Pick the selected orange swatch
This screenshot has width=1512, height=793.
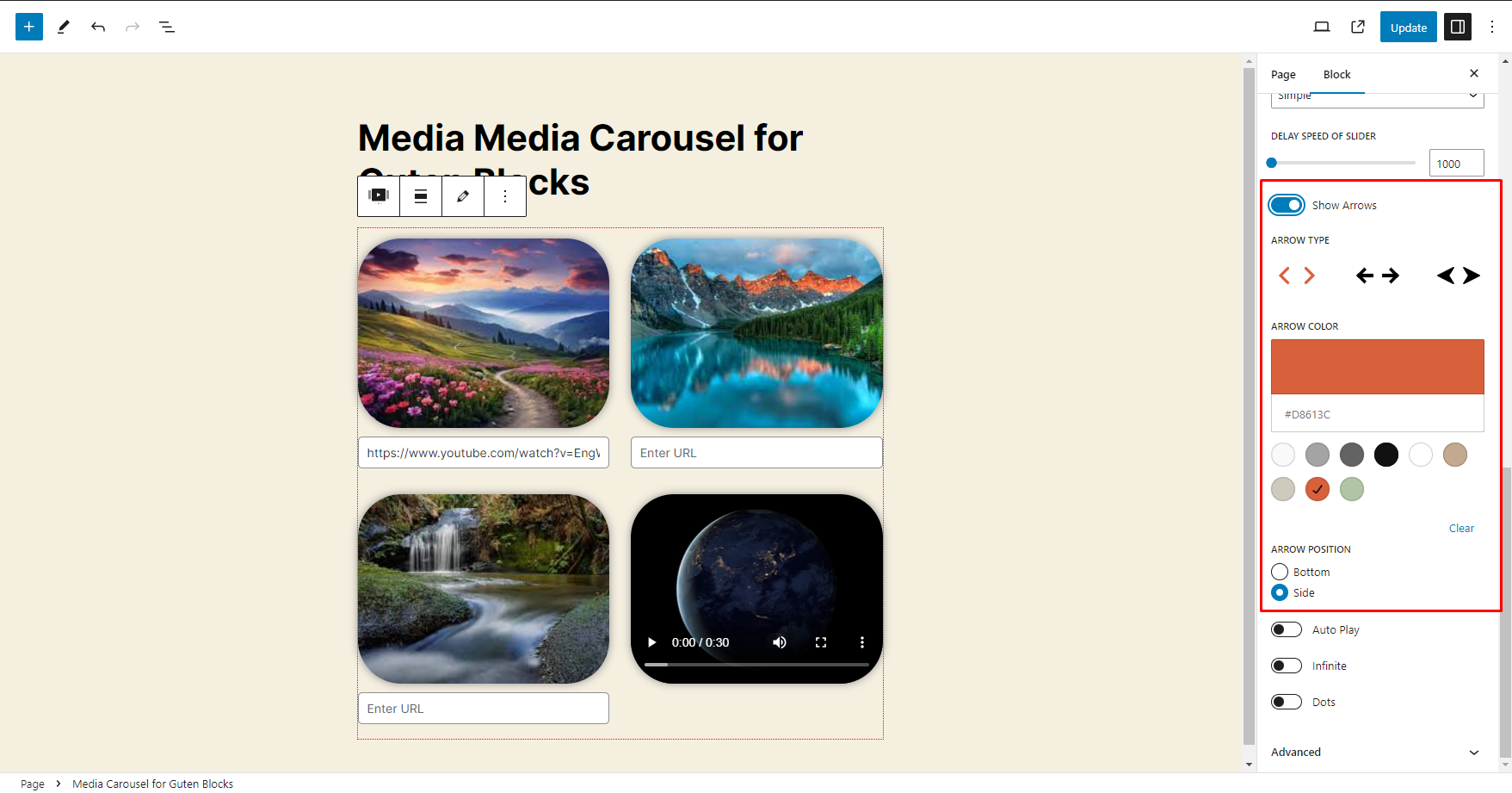click(x=1318, y=489)
